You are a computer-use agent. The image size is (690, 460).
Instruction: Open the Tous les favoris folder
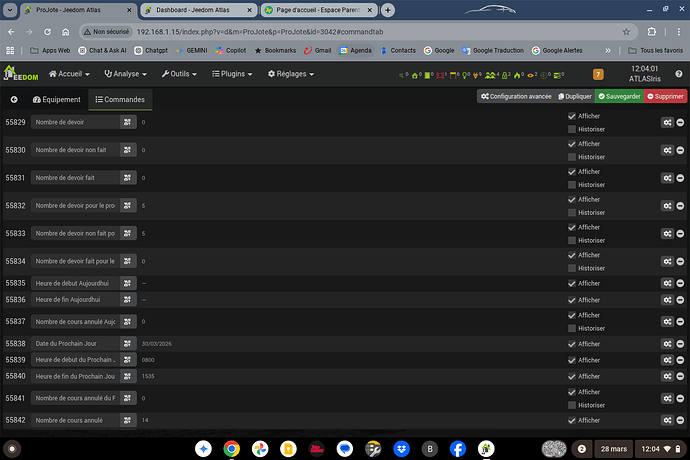(656, 51)
